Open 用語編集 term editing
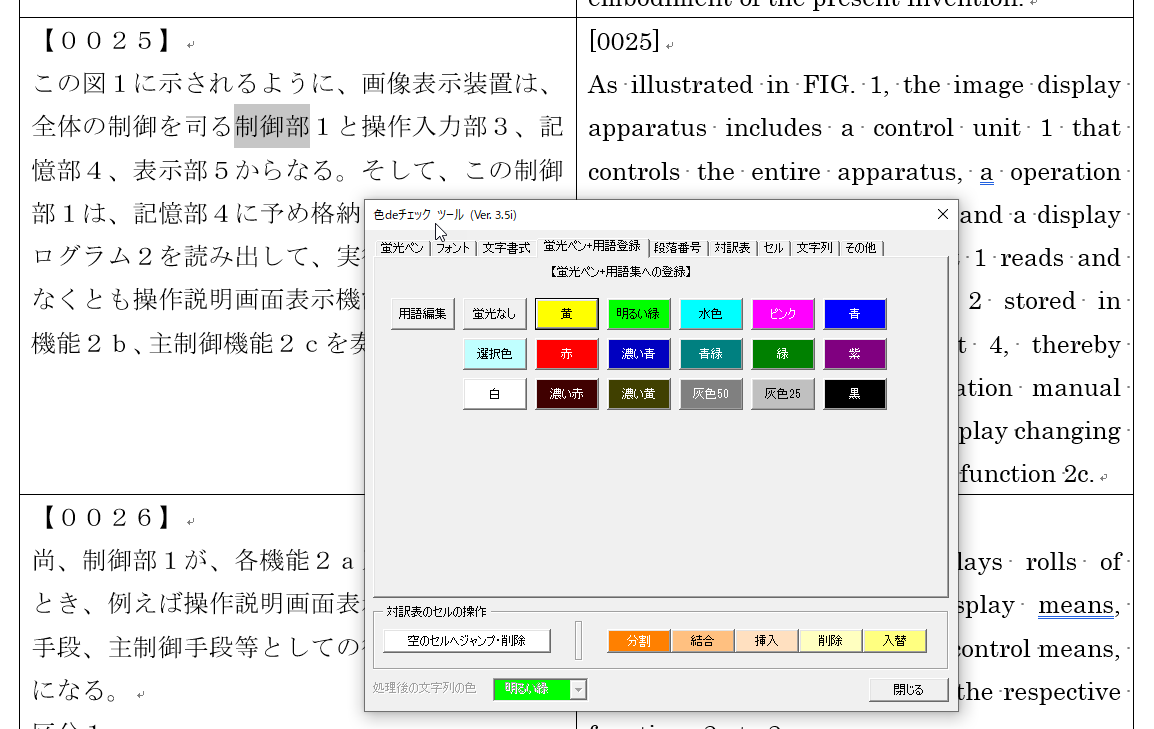The width and height of the screenshot is (1154, 729). [x=422, y=314]
